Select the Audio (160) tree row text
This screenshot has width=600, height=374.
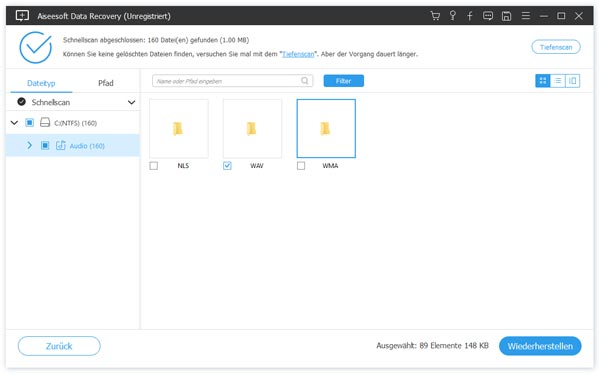pyautogui.click(x=87, y=146)
